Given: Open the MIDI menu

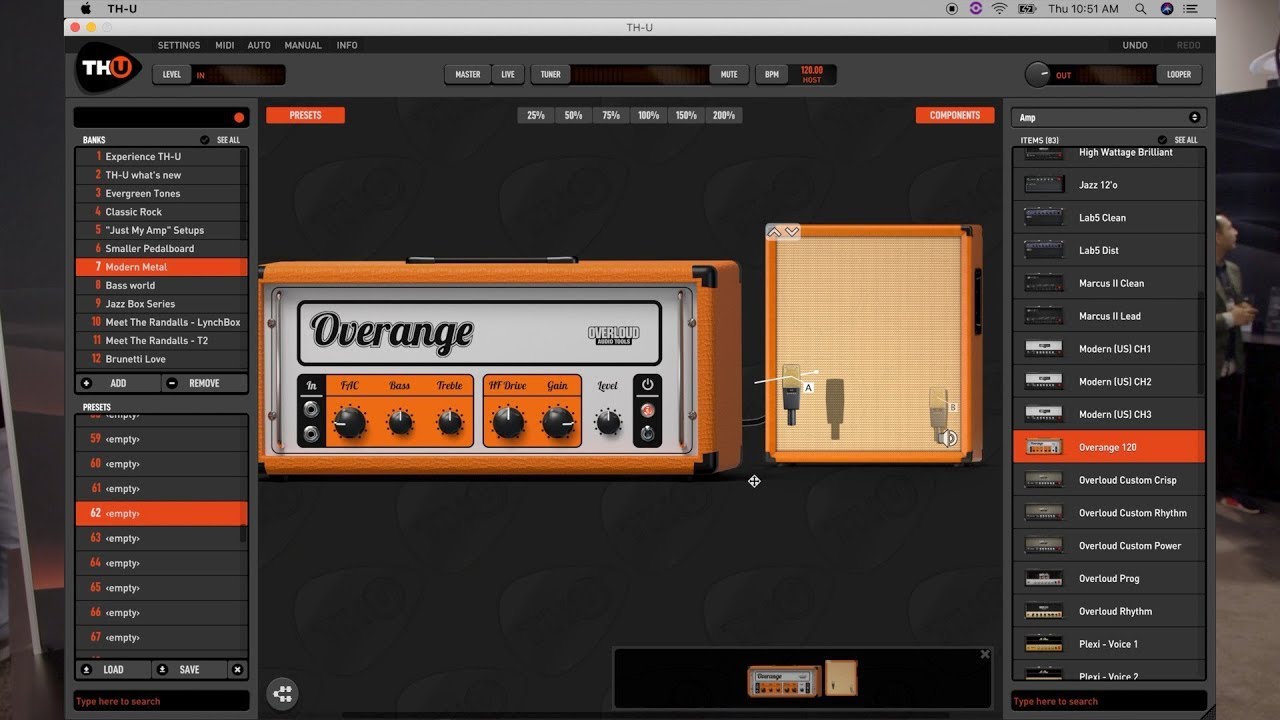Looking at the screenshot, I should pyautogui.click(x=225, y=45).
